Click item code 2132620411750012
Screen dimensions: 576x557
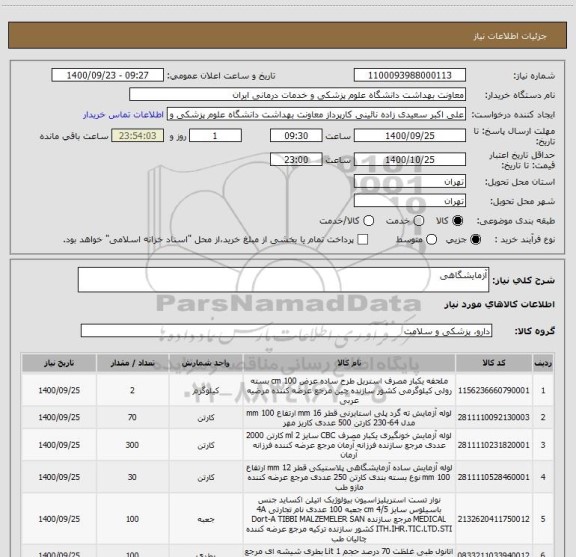(x=494, y=519)
